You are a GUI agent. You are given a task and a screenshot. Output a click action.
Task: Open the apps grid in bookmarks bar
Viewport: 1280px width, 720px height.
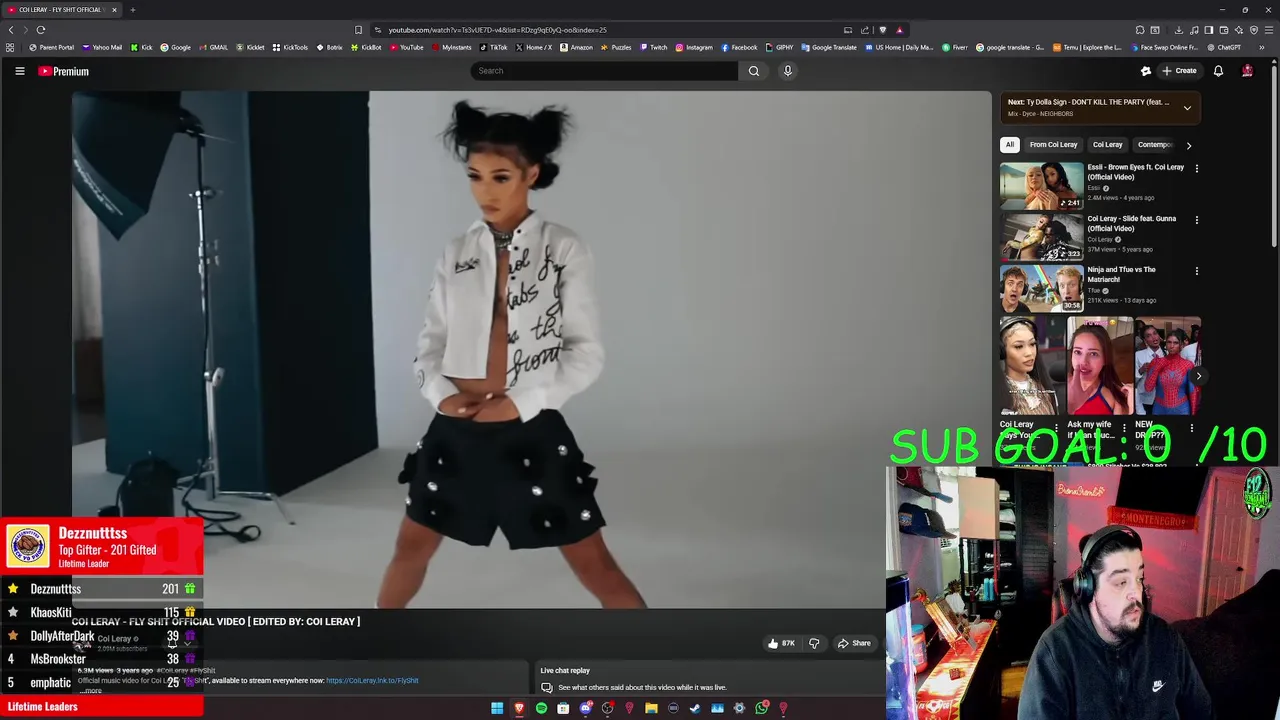(x=10, y=47)
